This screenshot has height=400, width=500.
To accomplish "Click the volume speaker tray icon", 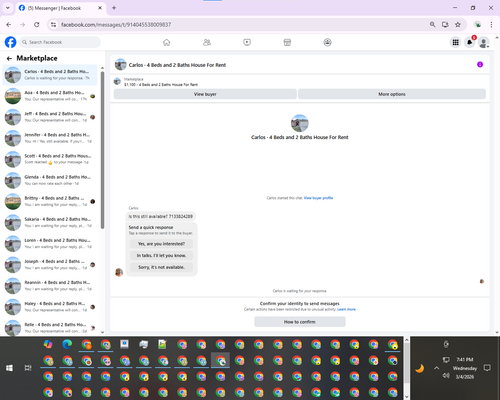I will pyautogui.click(x=446, y=376).
